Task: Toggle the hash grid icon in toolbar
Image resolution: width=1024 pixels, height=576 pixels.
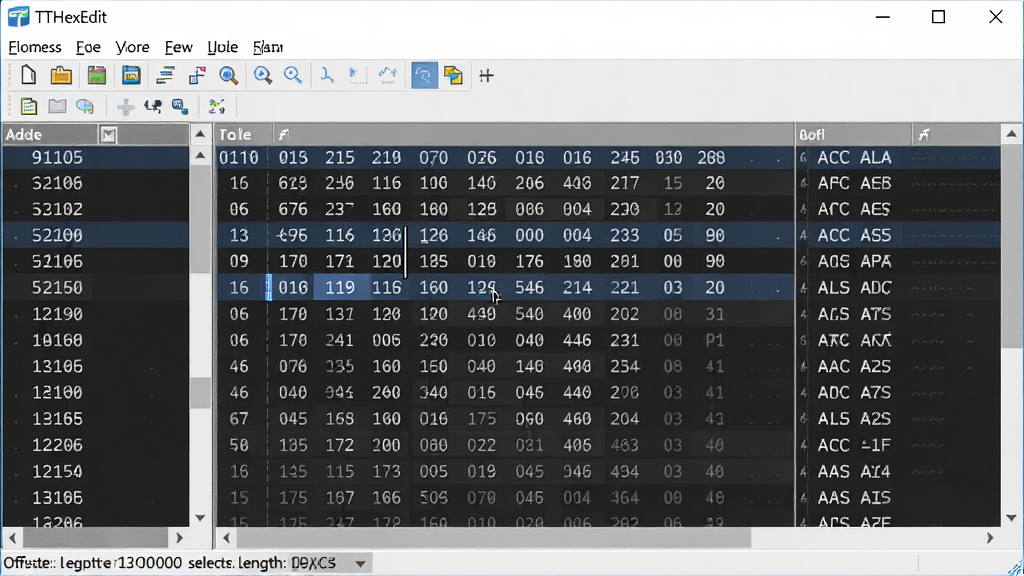Action: (486, 76)
